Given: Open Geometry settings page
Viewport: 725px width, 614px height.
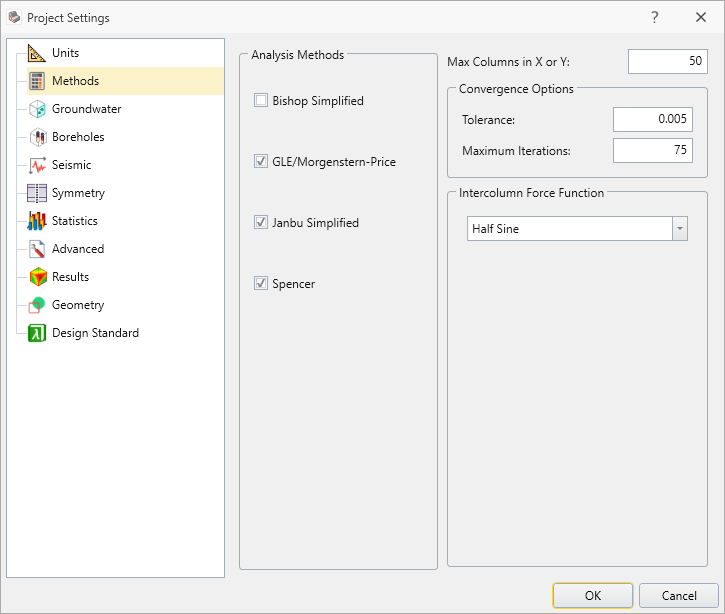Looking at the screenshot, I should pyautogui.click(x=78, y=305).
